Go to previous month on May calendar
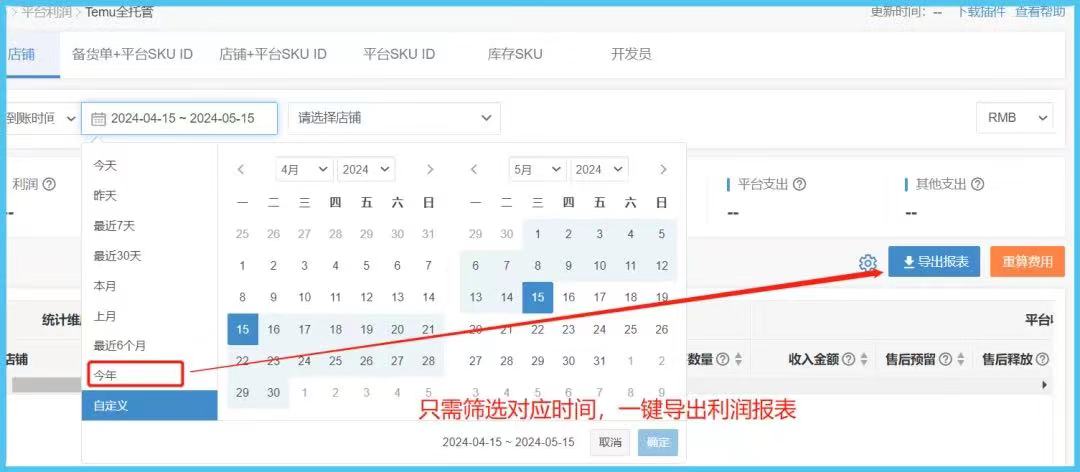The height and width of the screenshot is (472, 1080). (475, 170)
